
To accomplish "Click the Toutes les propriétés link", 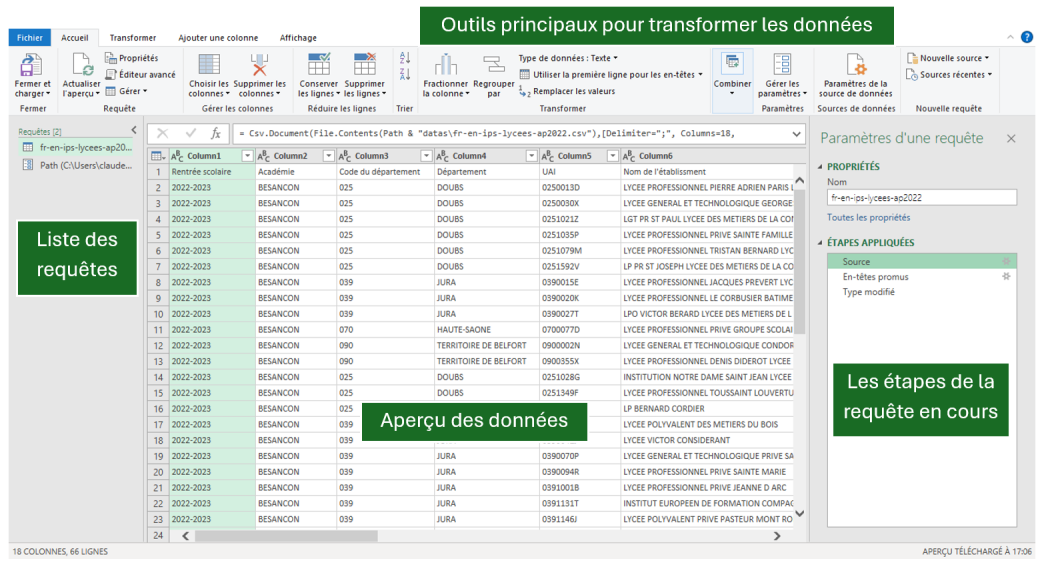I will tap(869, 217).
